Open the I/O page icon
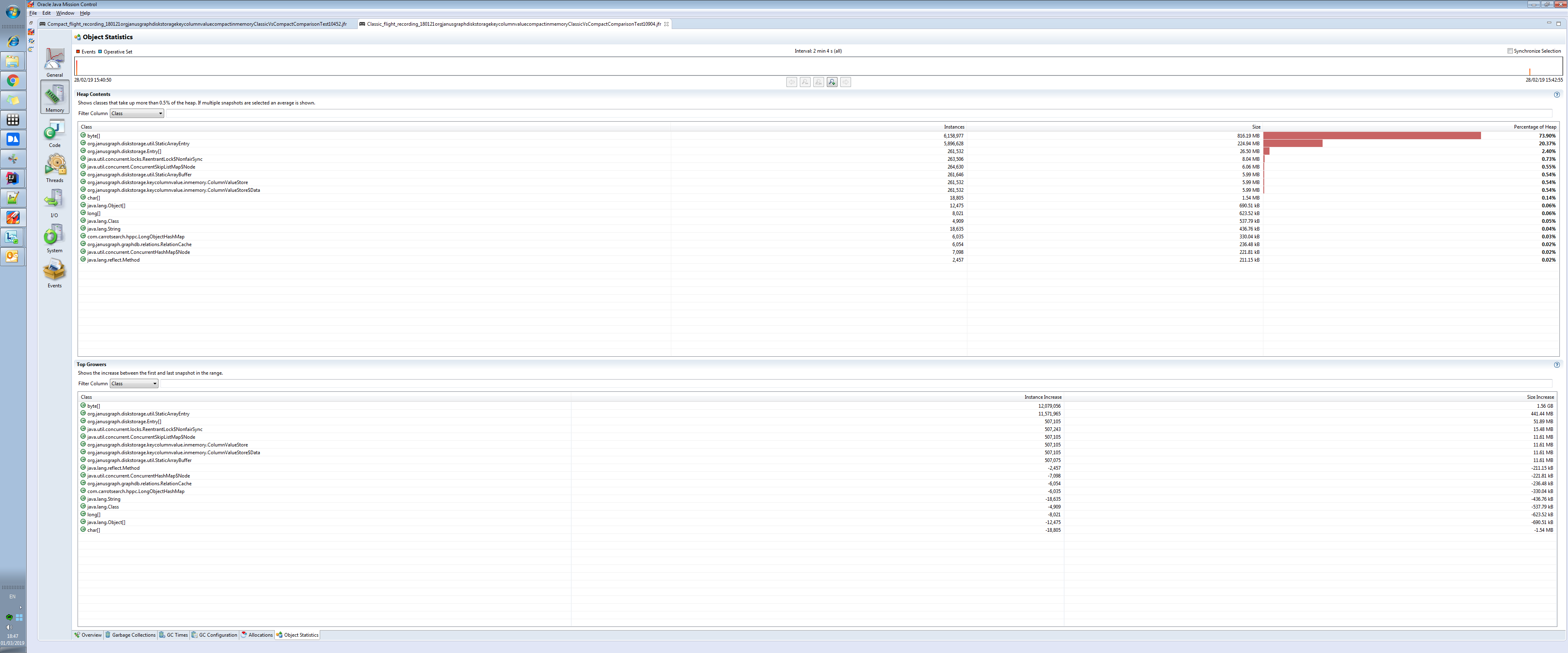 point(54,201)
